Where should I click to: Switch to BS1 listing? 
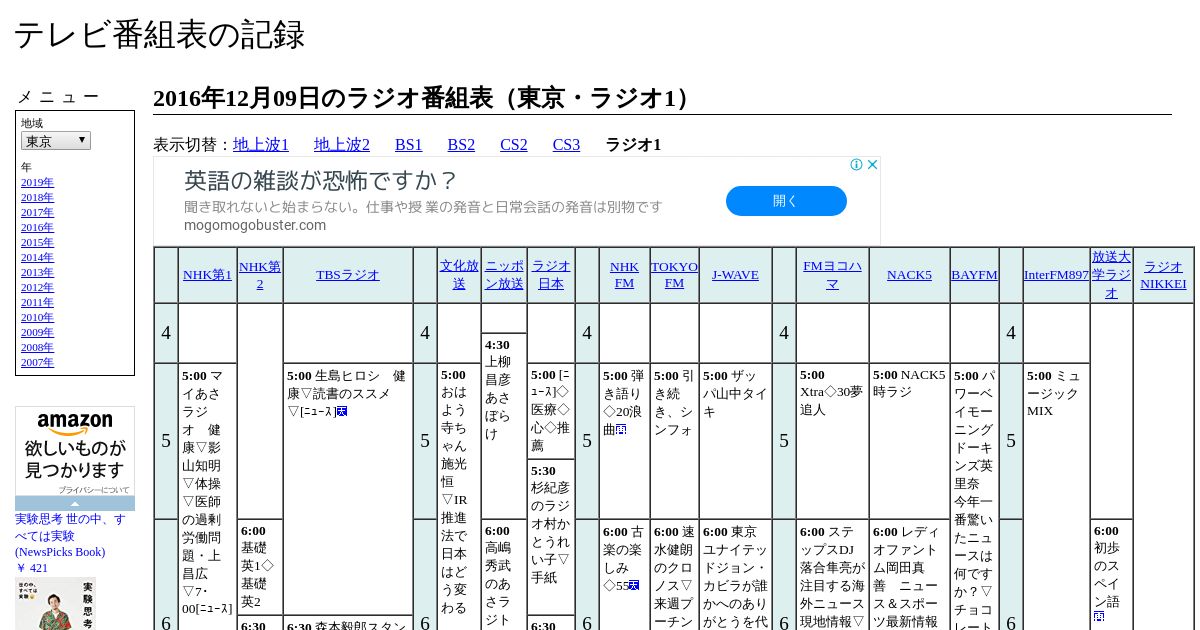pyautogui.click(x=409, y=144)
